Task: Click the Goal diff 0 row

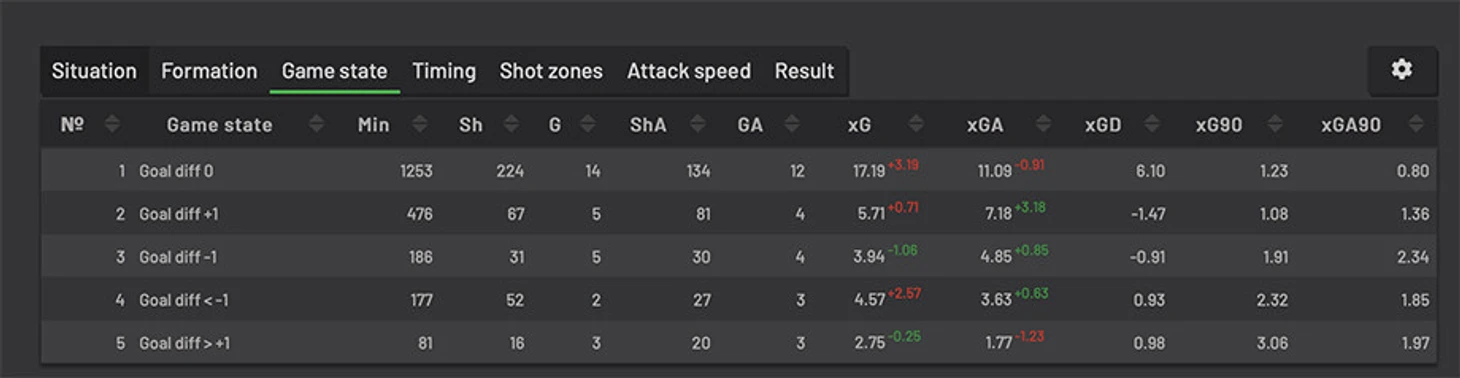Action: coord(739,171)
